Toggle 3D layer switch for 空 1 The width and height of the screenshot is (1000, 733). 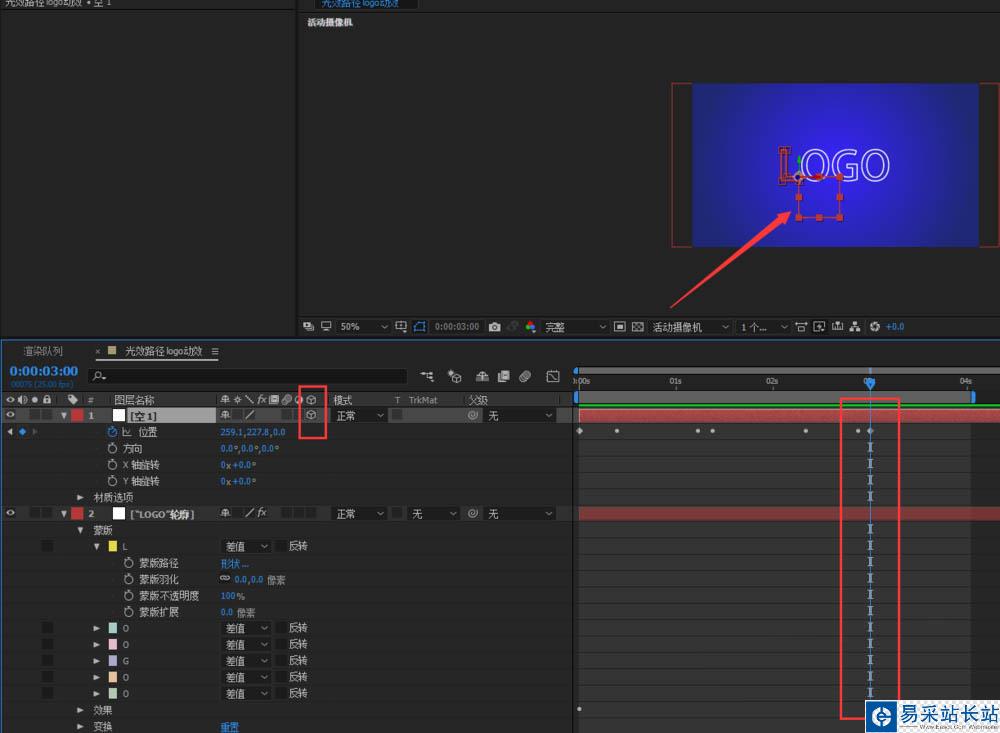click(311, 415)
